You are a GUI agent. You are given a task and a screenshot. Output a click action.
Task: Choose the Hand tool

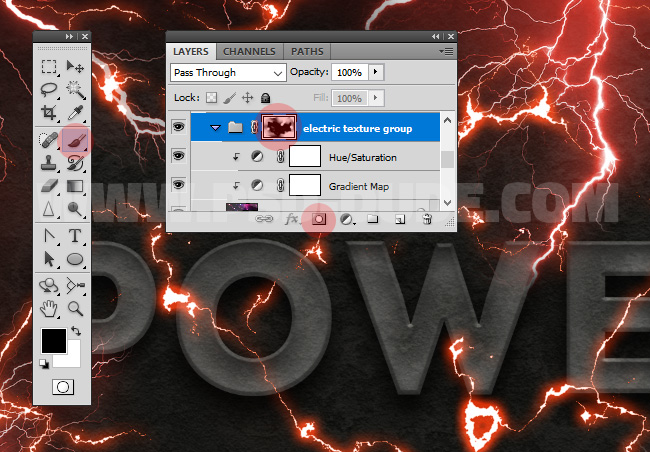click(x=48, y=309)
